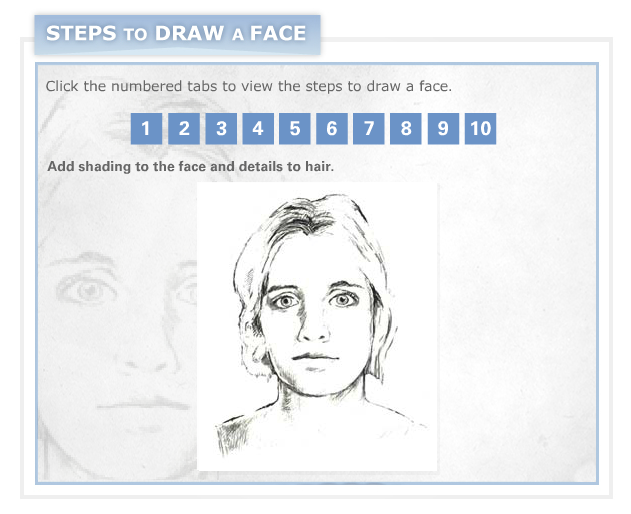Click the 'Add shading to the face' caption
This screenshot has height=514, width=631.
coord(191,166)
